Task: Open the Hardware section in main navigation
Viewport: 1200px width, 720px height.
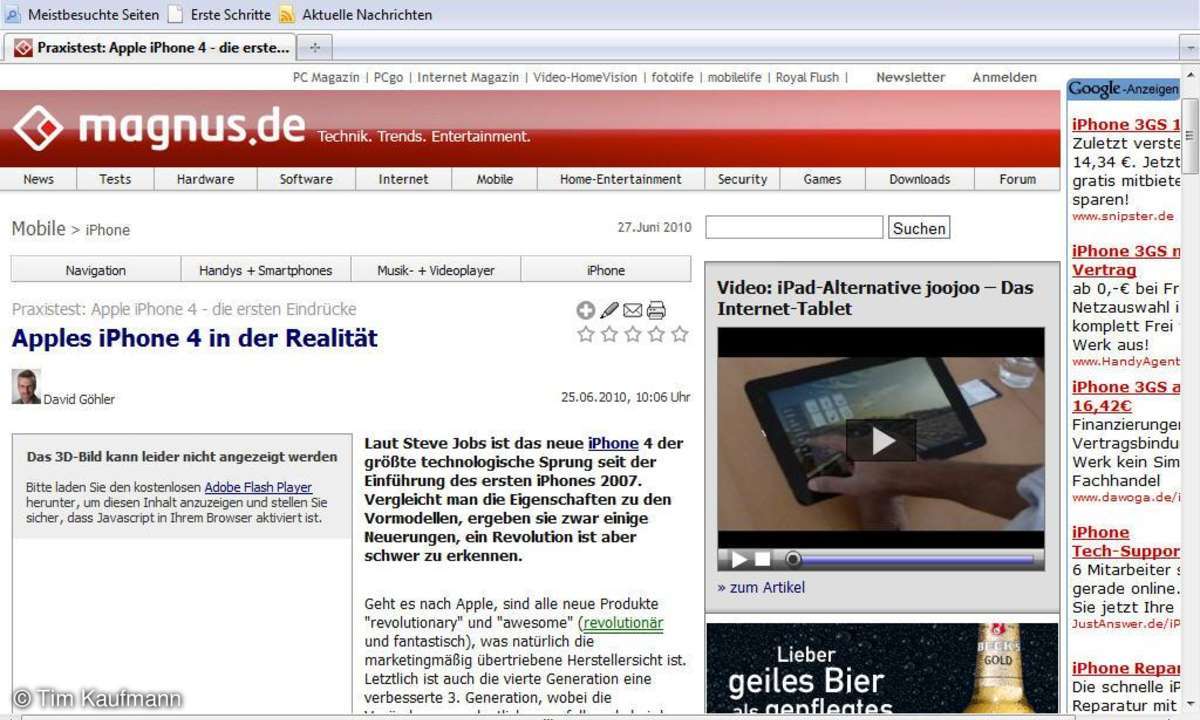Action: (205, 179)
